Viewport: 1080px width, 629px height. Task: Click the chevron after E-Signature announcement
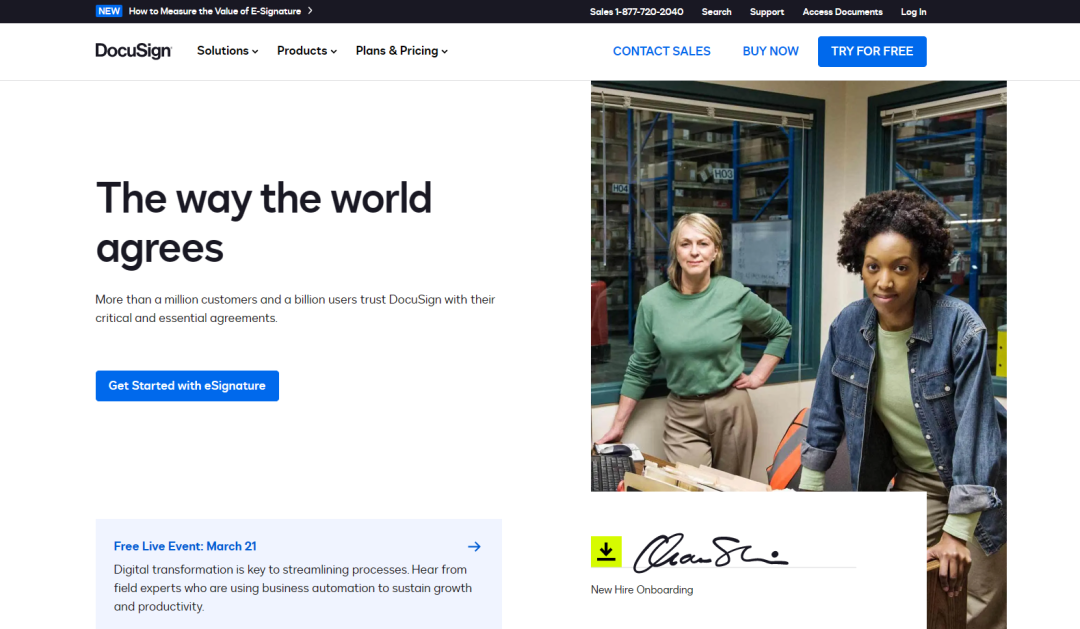pyautogui.click(x=310, y=11)
